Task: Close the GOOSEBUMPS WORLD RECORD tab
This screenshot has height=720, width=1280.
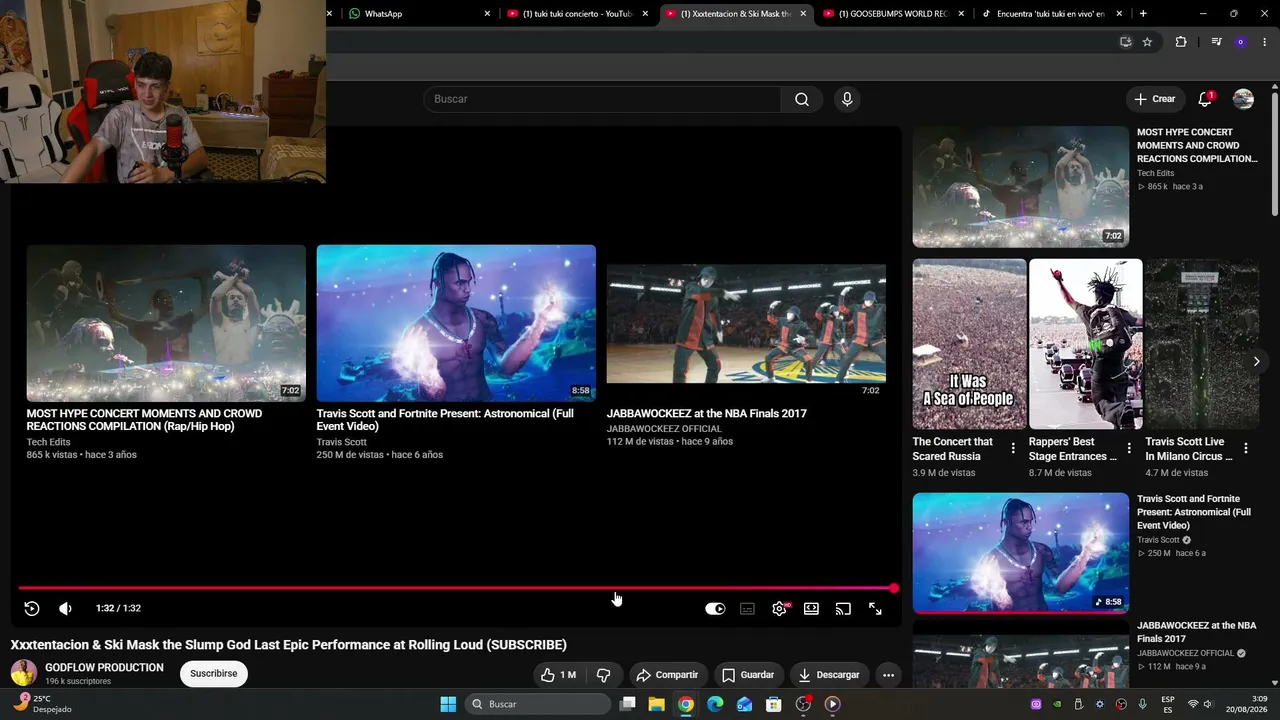Action: pos(961,14)
